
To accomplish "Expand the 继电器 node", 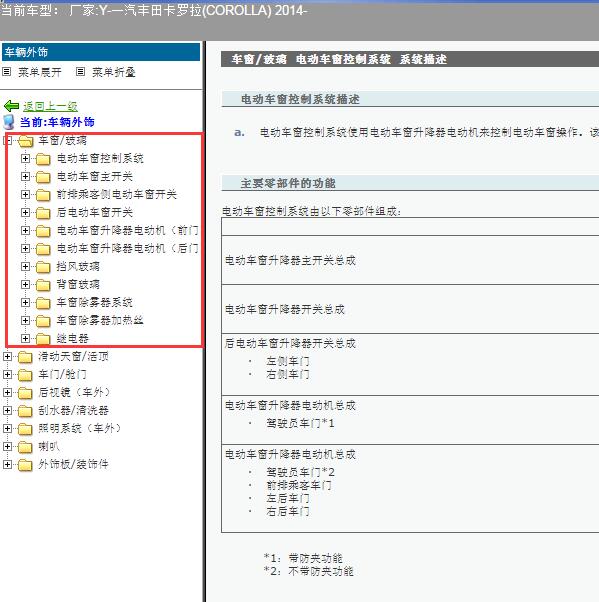I will 25,338.
